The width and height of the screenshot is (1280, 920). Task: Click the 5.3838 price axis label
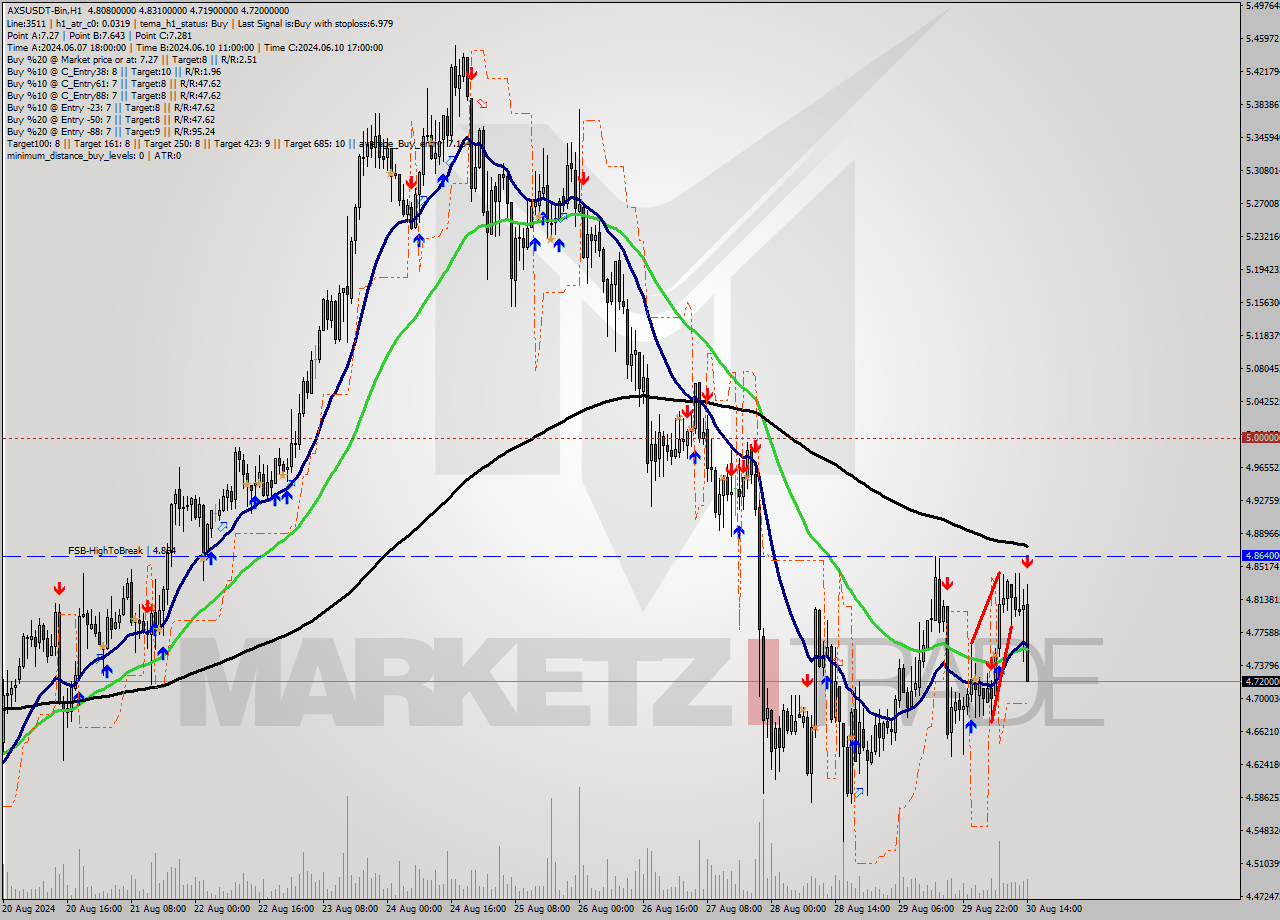coord(1262,105)
